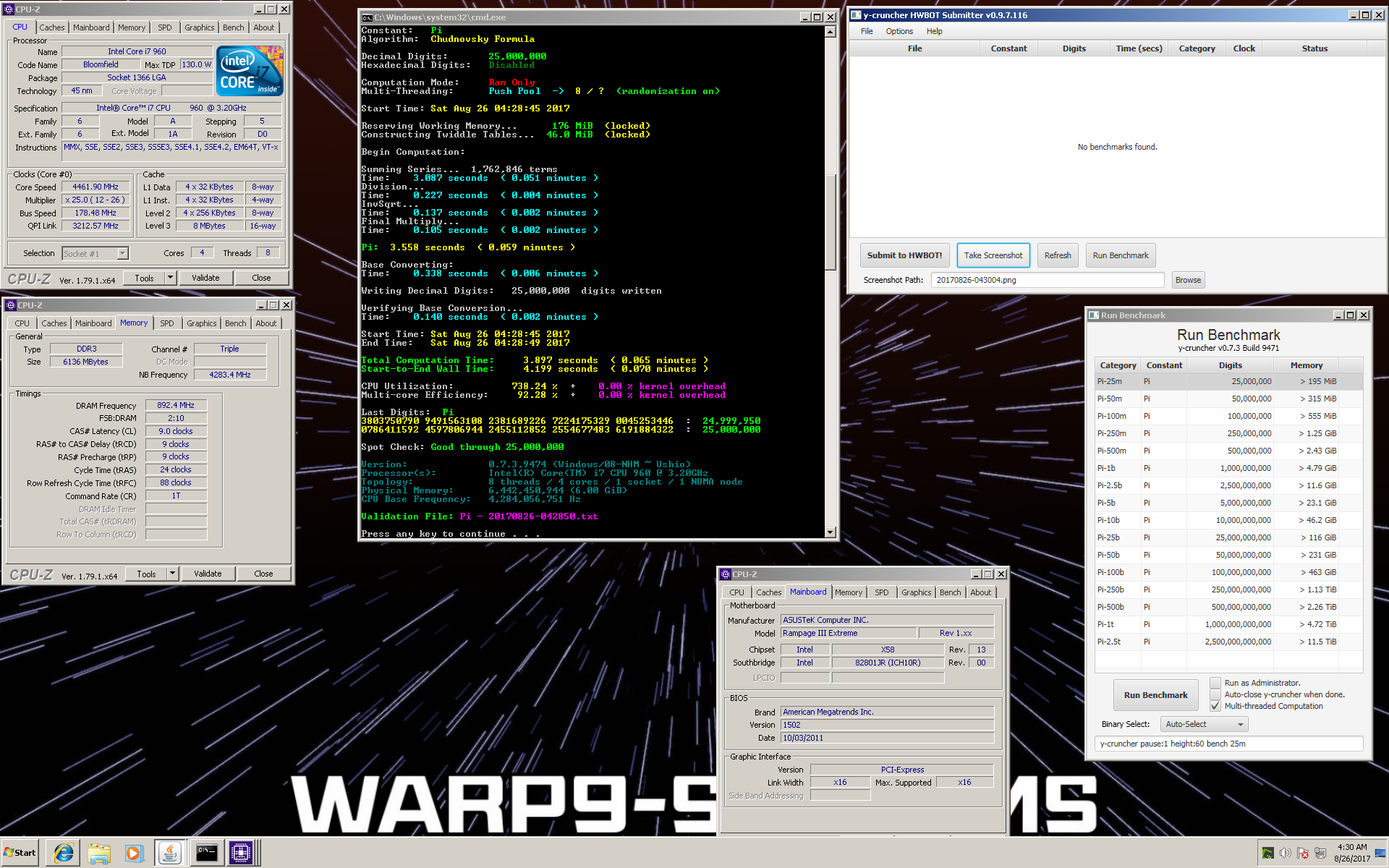The height and width of the screenshot is (868, 1389).
Task: Switch to the Java app taskbar icon
Action: pyautogui.click(x=169, y=853)
